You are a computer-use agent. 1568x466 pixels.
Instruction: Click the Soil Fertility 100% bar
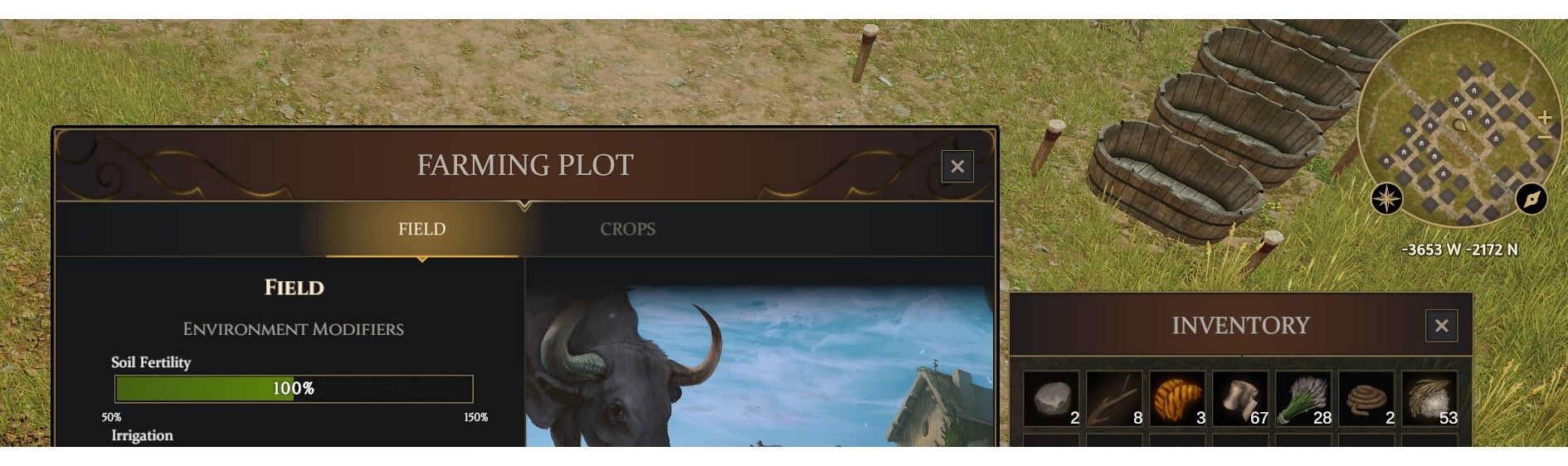tap(294, 388)
